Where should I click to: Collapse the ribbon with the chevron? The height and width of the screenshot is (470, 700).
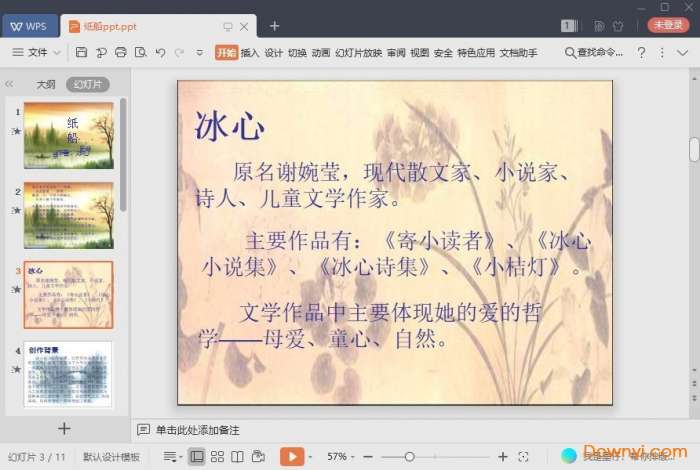click(682, 53)
